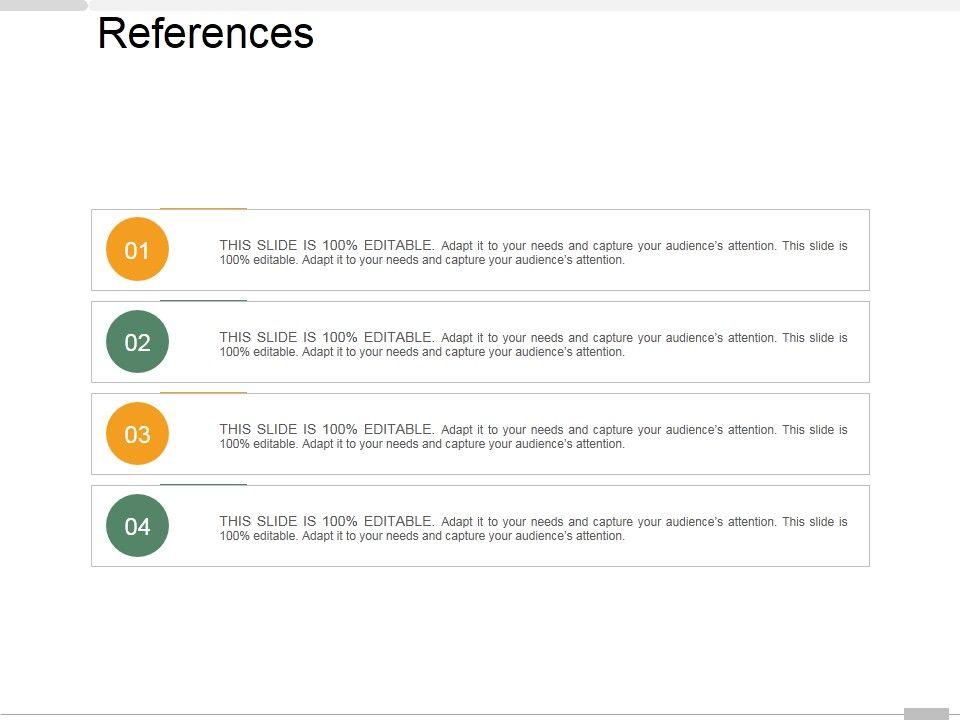The width and height of the screenshot is (960, 720).
Task: Select the green circle numbered 04
Action: 137,526
